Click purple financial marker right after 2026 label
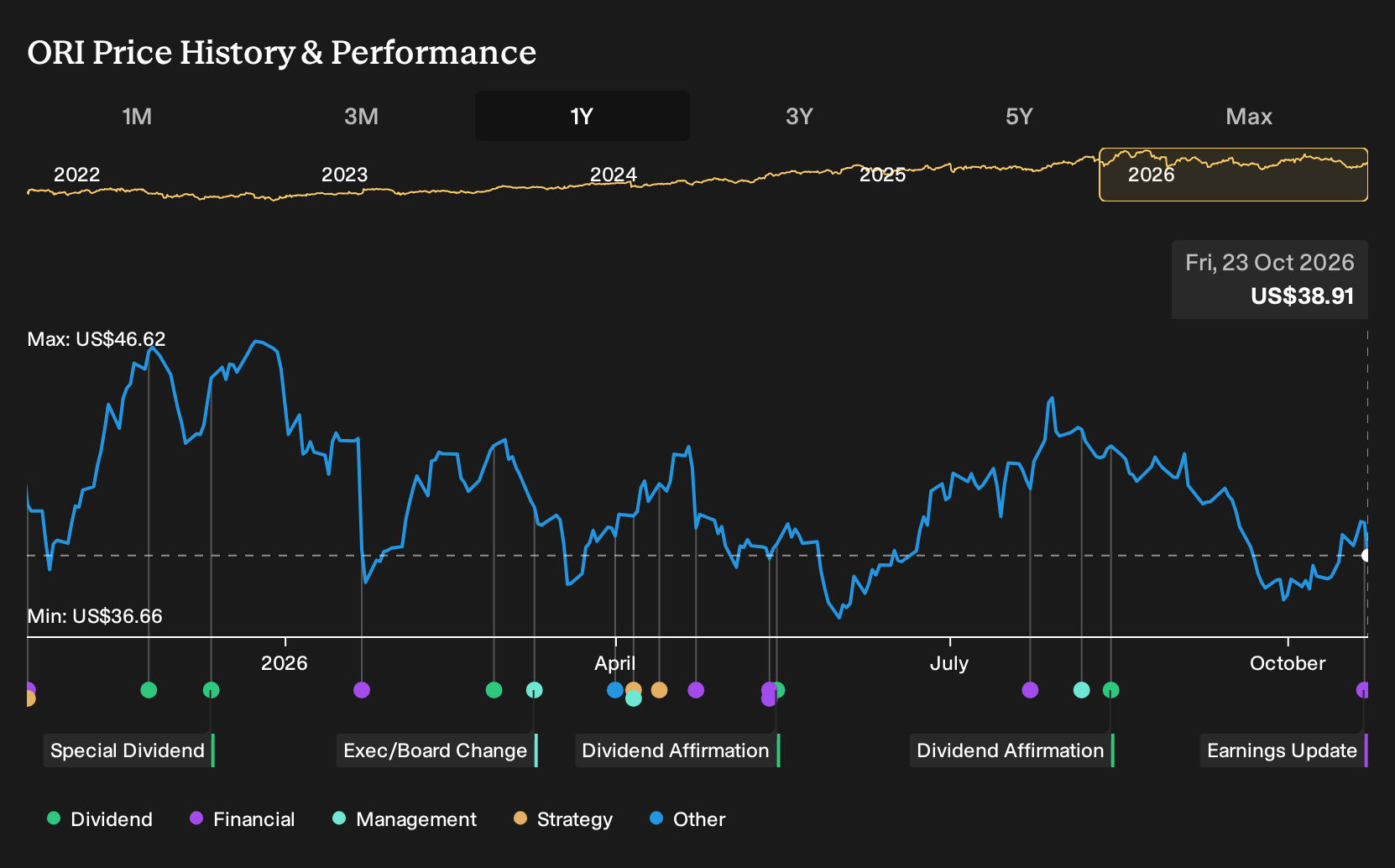This screenshot has height=868, width=1395. click(x=362, y=690)
